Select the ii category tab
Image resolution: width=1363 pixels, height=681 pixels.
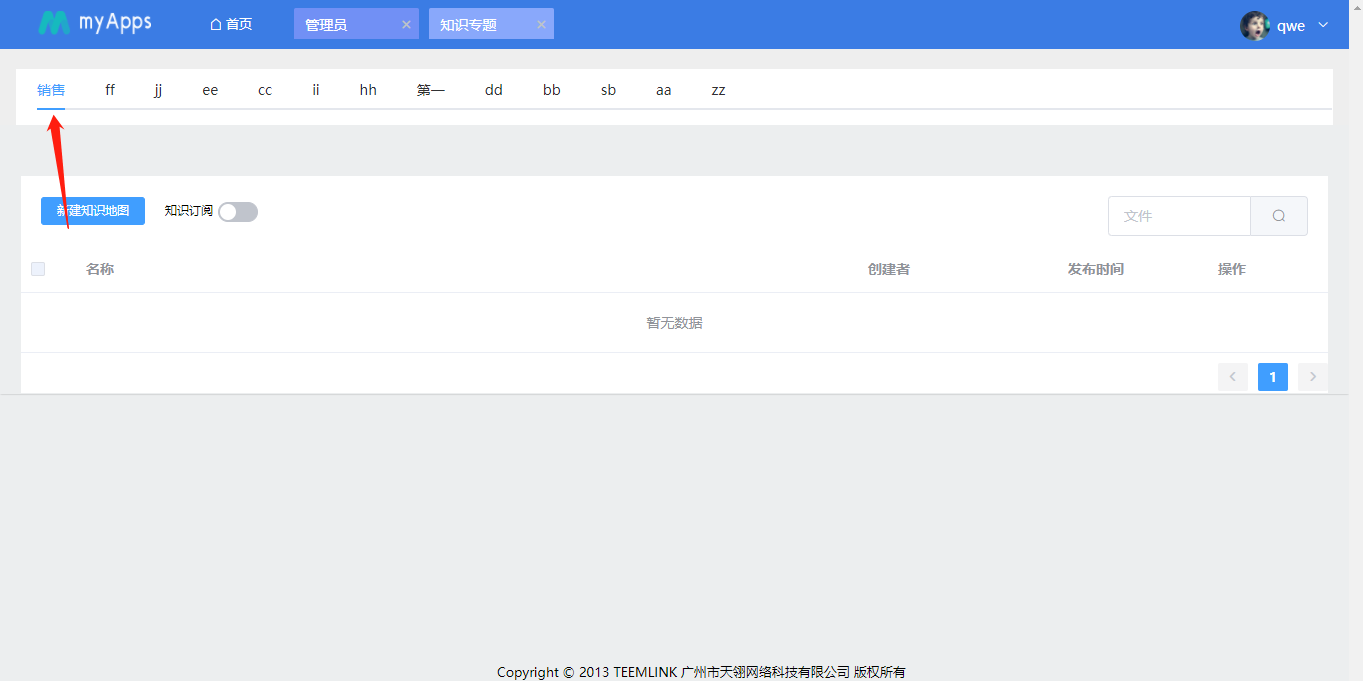point(316,90)
